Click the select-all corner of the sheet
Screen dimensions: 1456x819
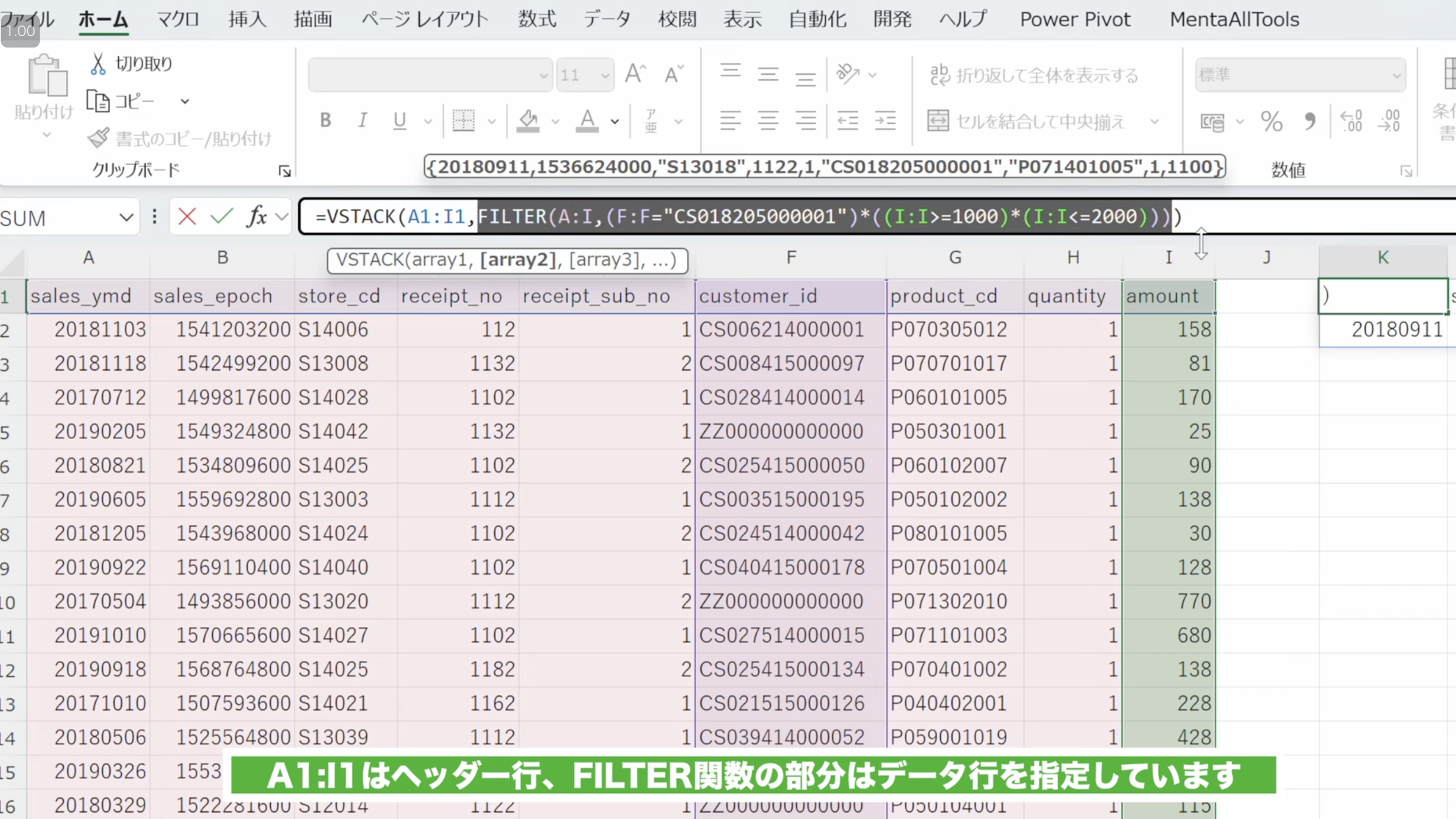[13, 262]
